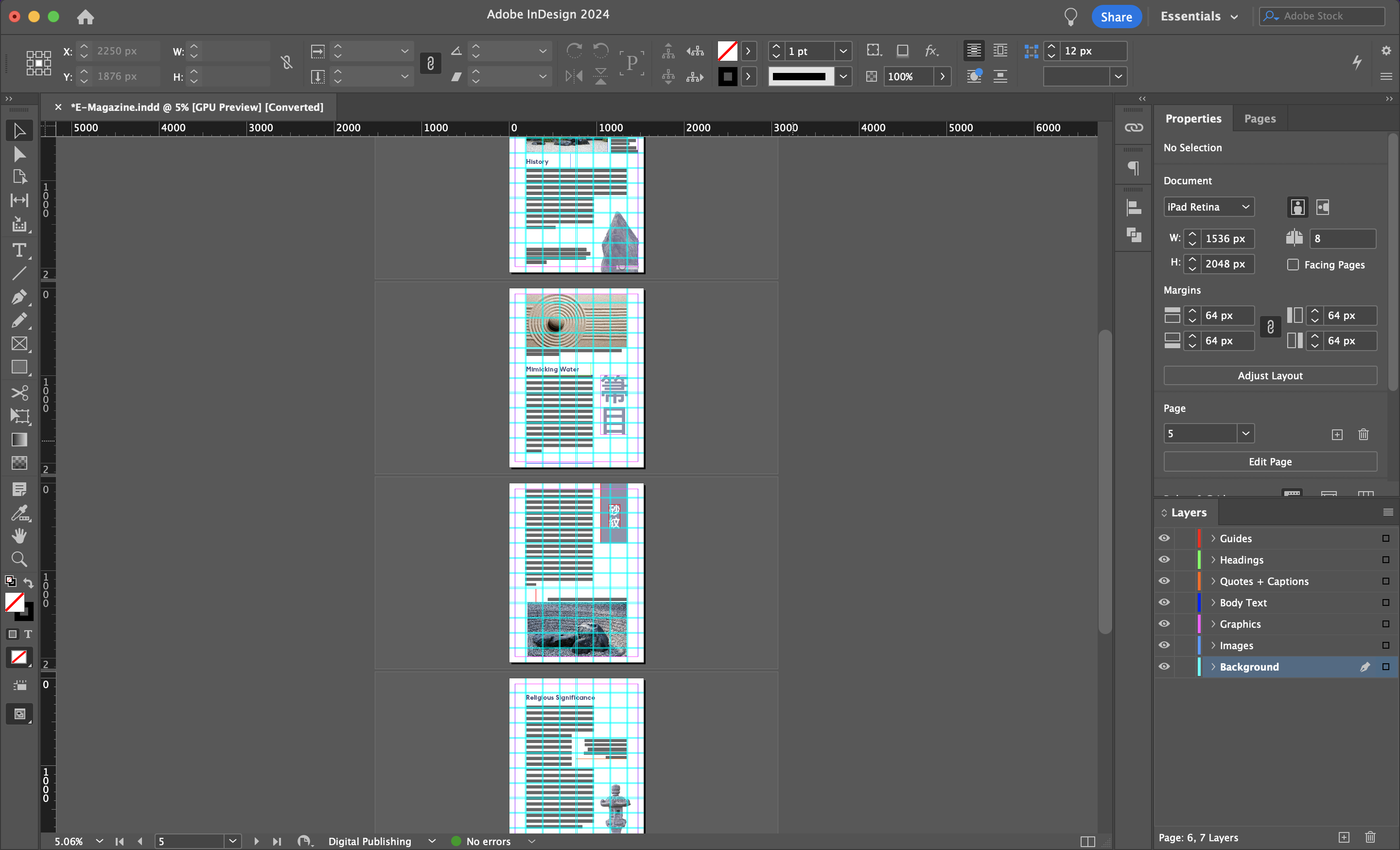Hide the Graphics layer

coord(1164,624)
